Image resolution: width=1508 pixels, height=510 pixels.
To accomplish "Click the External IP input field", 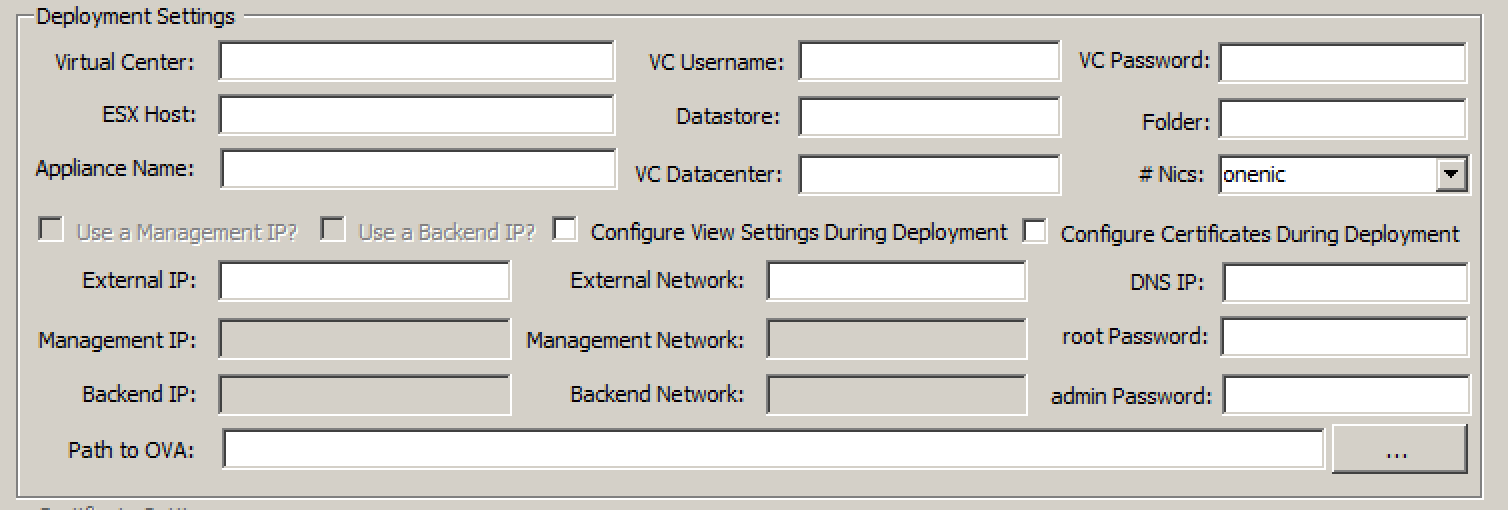I will click(x=364, y=281).
